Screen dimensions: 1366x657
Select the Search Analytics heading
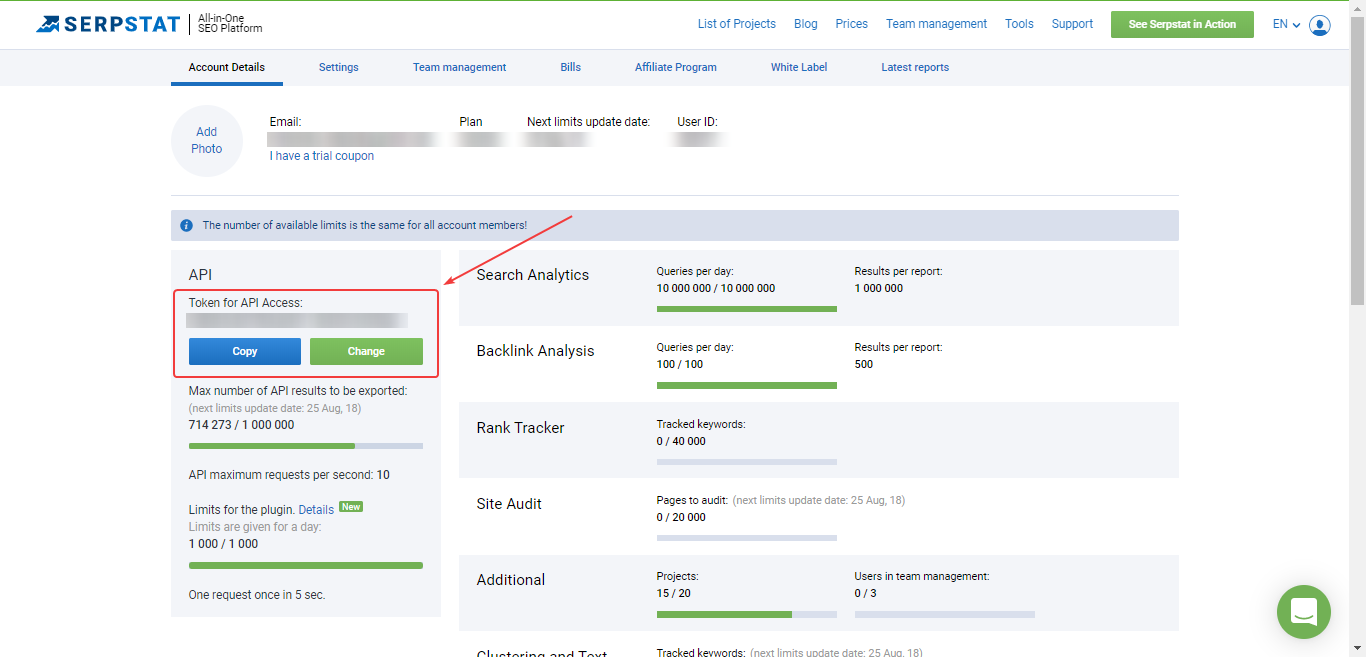coord(533,275)
